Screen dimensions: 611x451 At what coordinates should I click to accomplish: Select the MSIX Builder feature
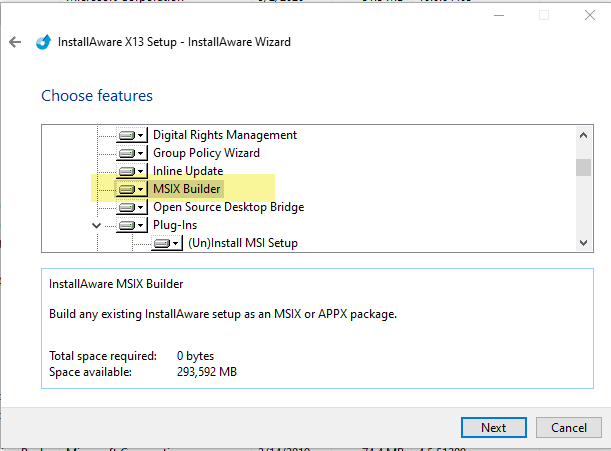click(187, 189)
